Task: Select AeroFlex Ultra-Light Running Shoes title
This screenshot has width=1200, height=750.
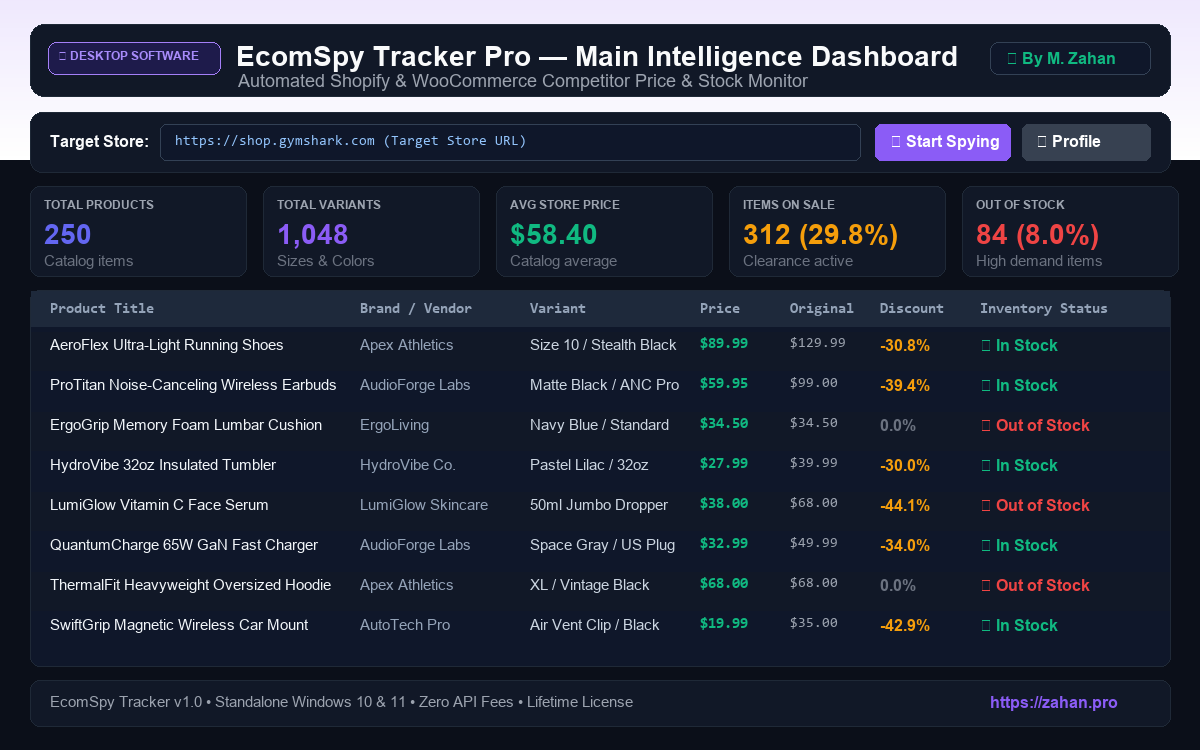Action: pos(167,345)
